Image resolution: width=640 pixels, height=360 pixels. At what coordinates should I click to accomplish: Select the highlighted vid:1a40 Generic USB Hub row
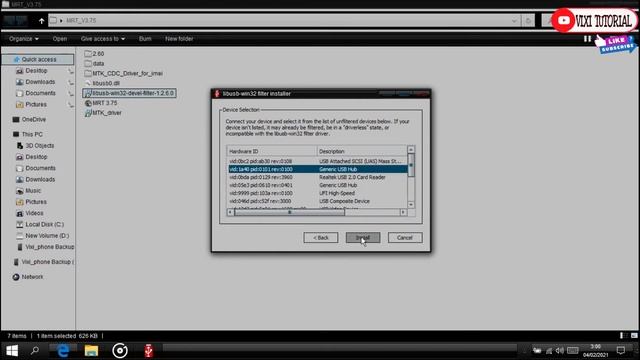pyautogui.click(x=318, y=169)
